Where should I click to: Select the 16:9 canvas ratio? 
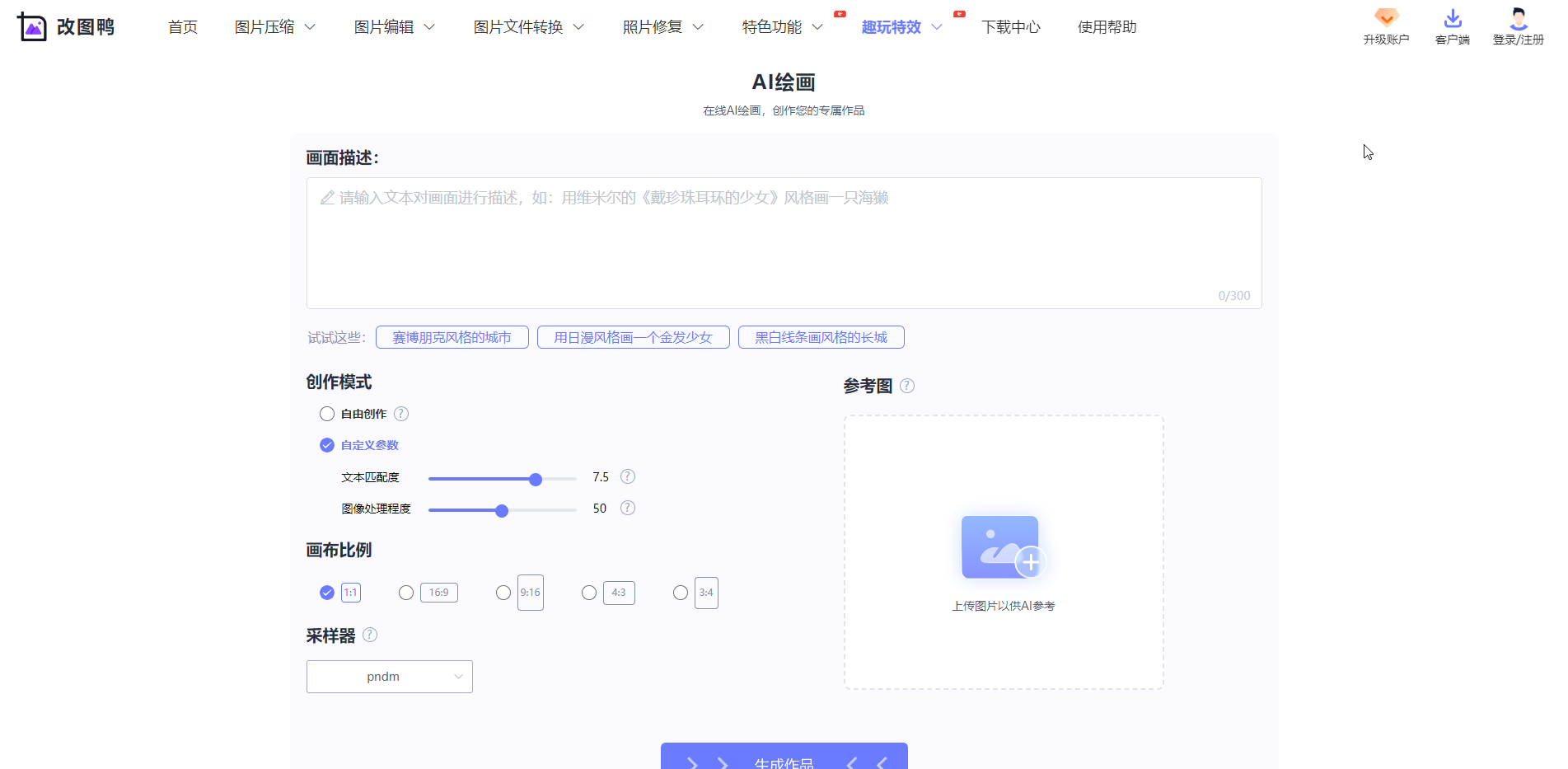(x=405, y=592)
